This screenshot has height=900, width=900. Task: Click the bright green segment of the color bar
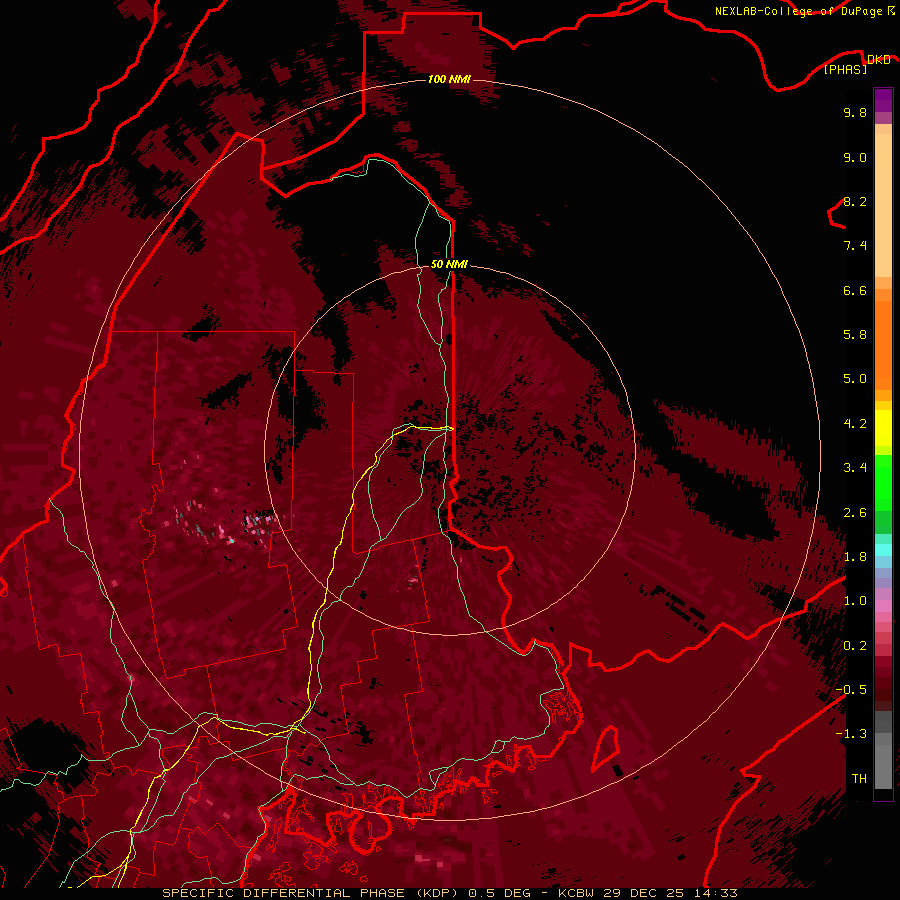[x=883, y=482]
